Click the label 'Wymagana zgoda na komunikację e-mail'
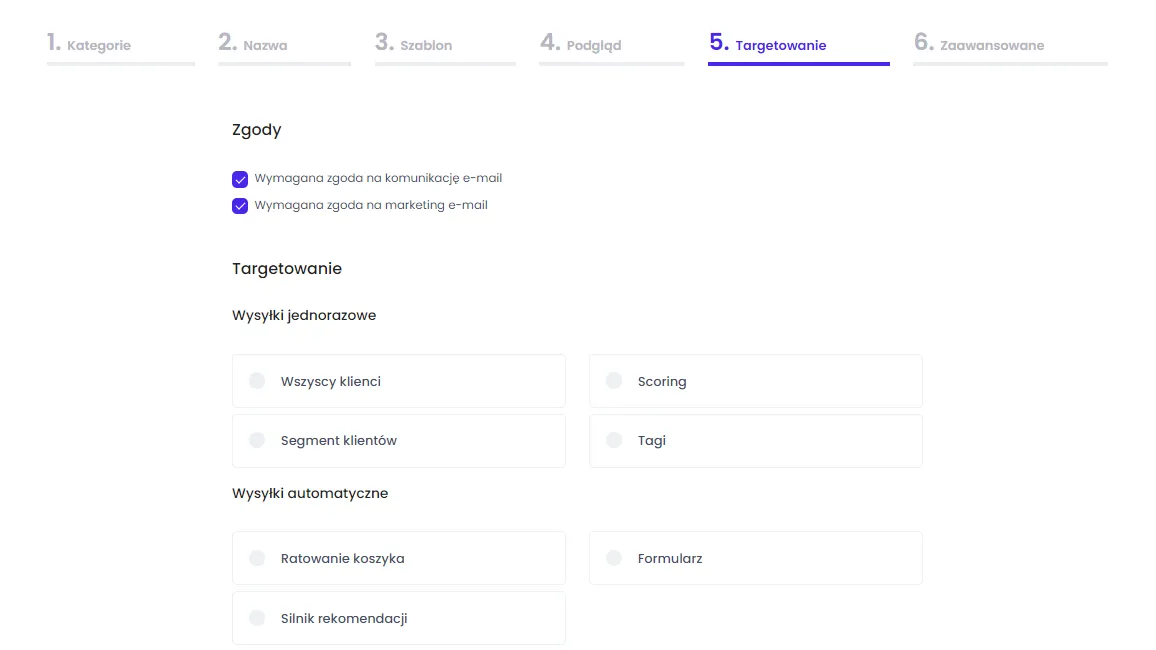 (x=378, y=178)
